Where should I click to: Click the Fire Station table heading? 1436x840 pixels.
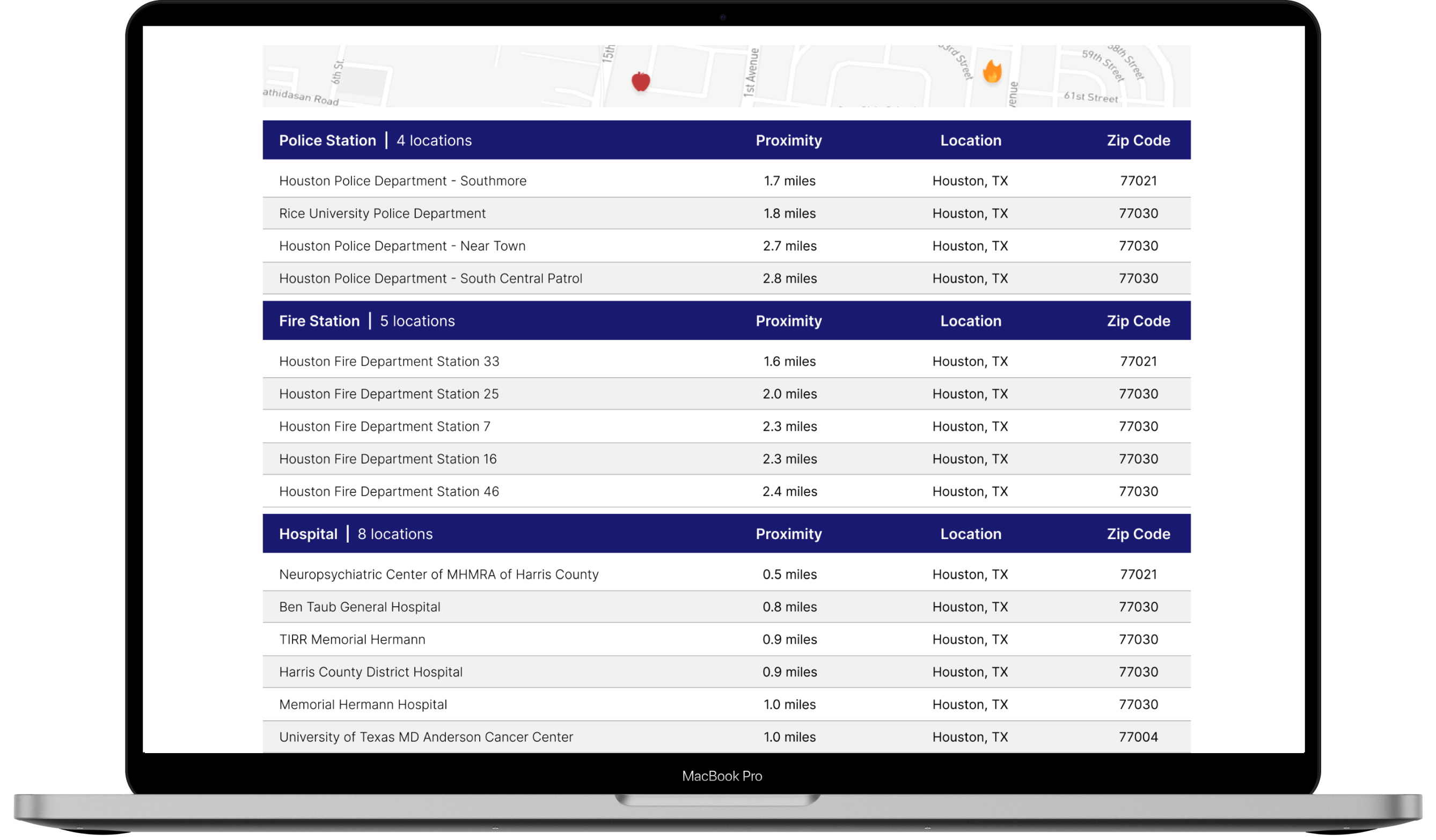pyautogui.click(x=319, y=321)
